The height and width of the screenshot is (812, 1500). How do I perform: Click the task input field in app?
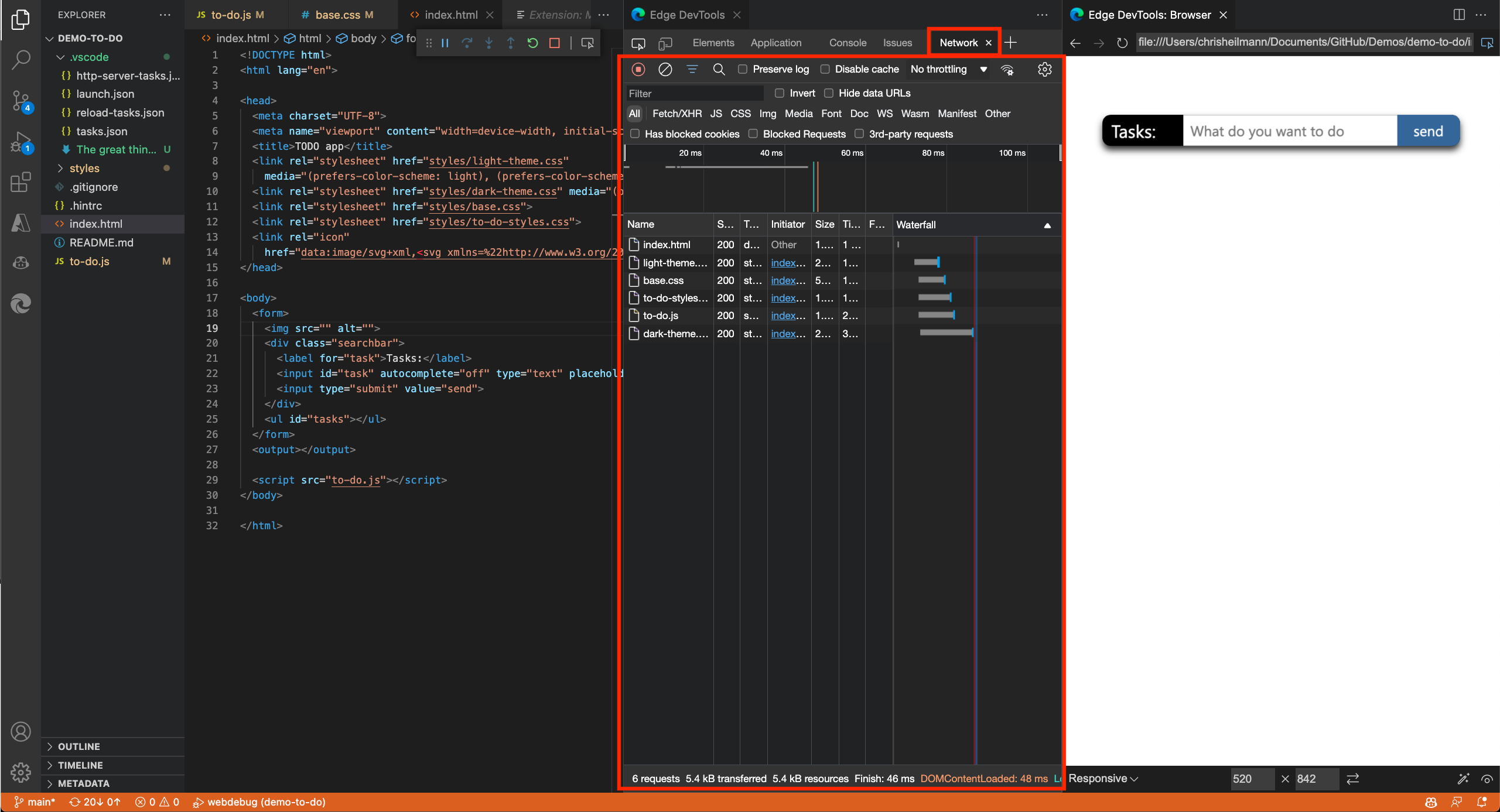pyautogui.click(x=1290, y=131)
